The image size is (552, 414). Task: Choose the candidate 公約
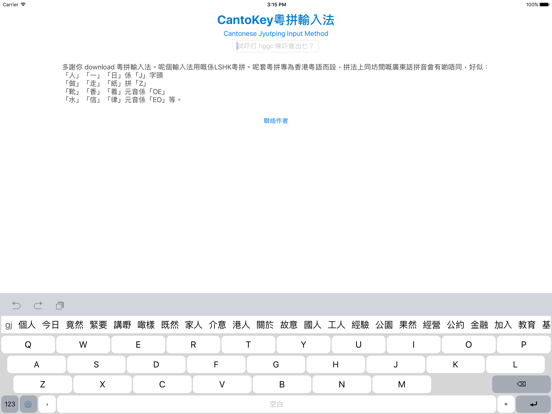point(455,325)
